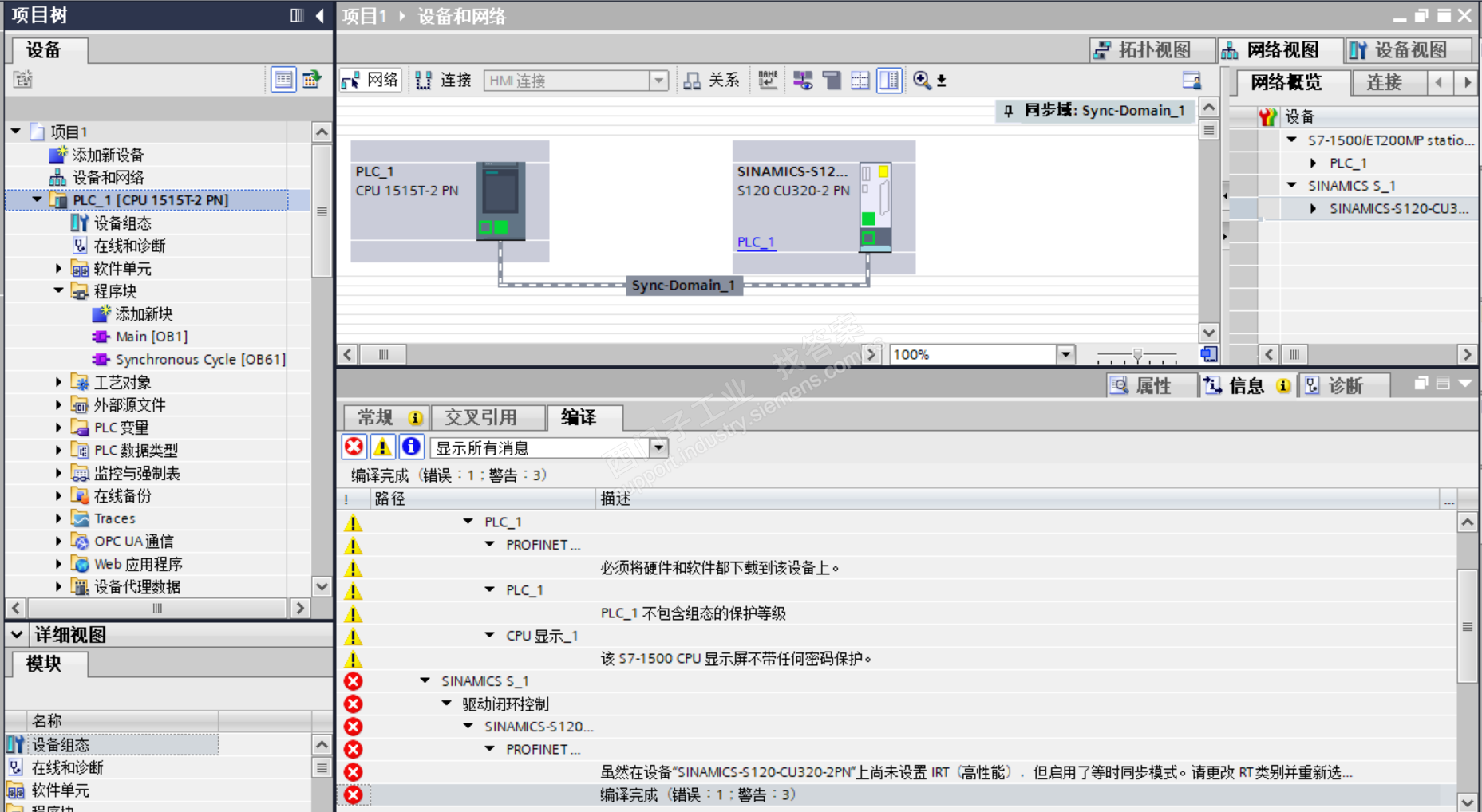The height and width of the screenshot is (812, 1482).
Task: Toggle the red error message filter
Action: click(354, 447)
